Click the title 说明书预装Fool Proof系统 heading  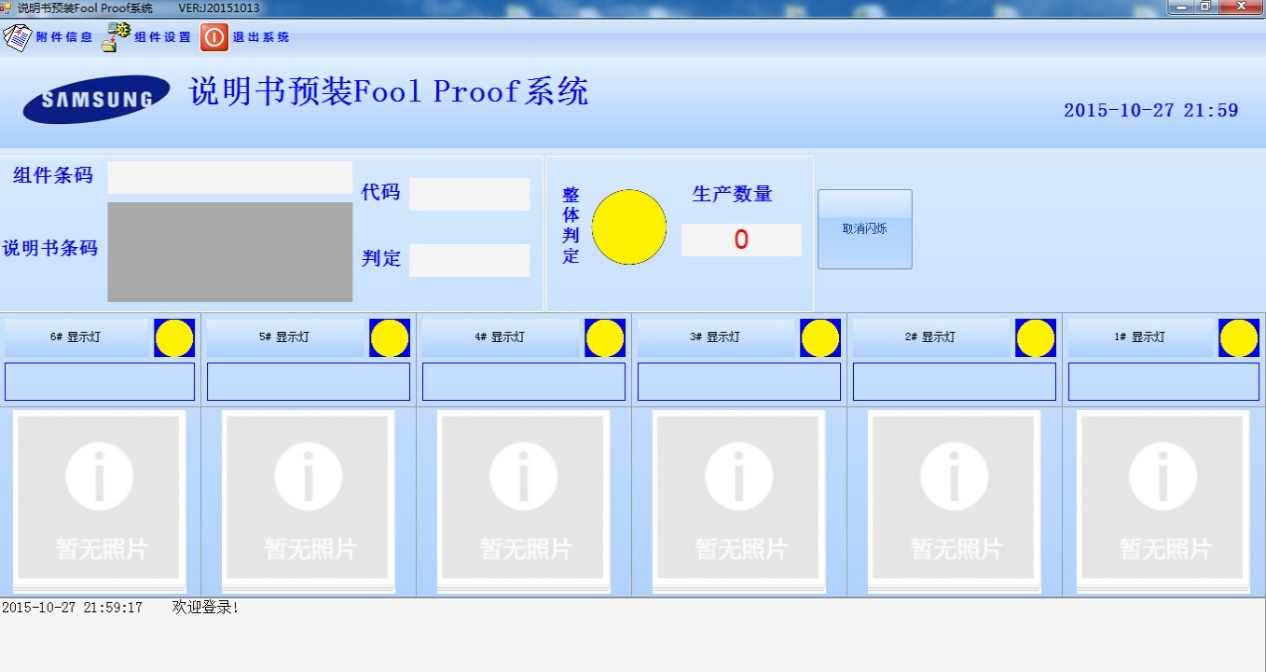[x=389, y=91]
